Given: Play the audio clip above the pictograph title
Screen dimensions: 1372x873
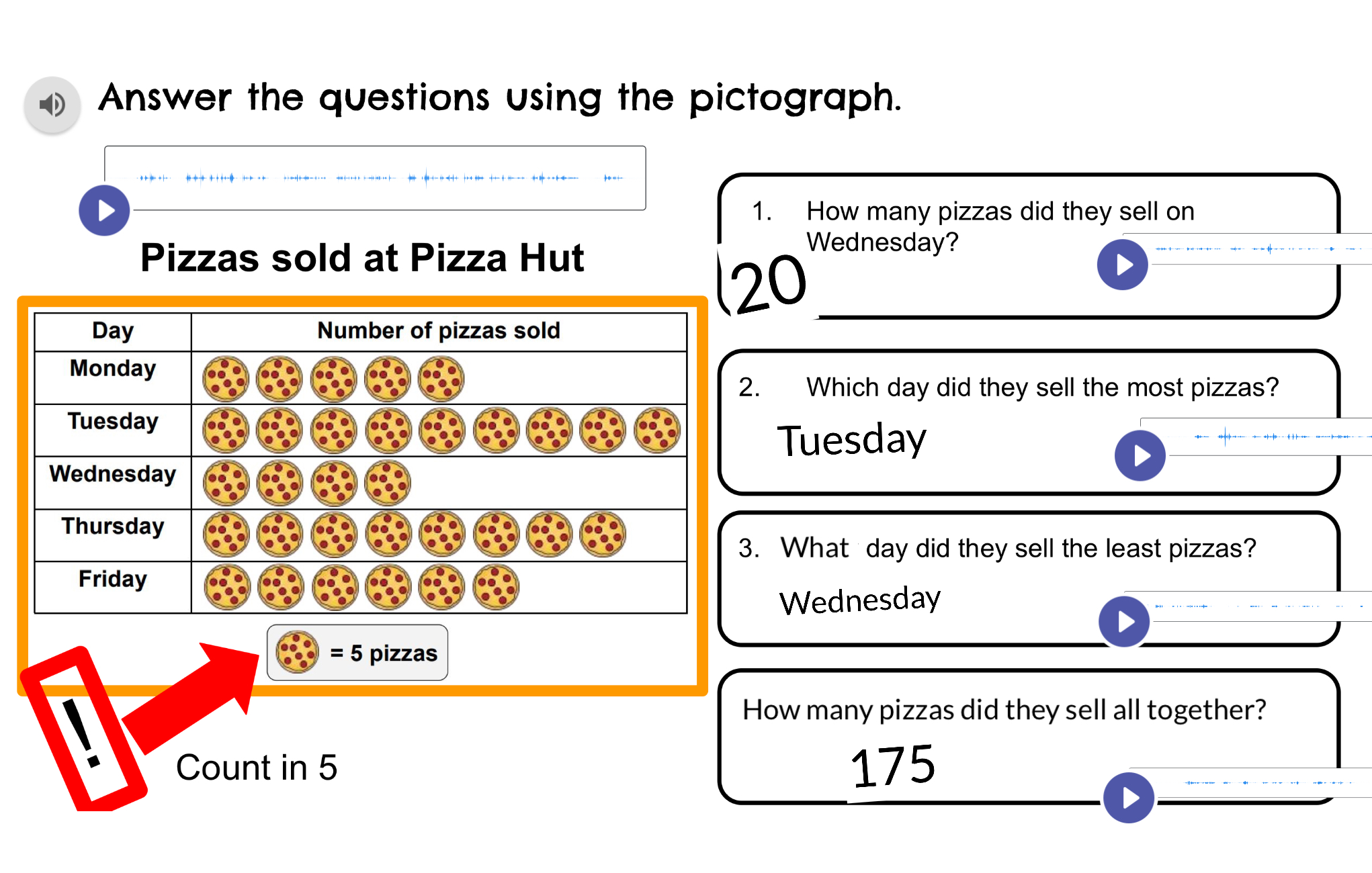Looking at the screenshot, I should tap(104, 210).
